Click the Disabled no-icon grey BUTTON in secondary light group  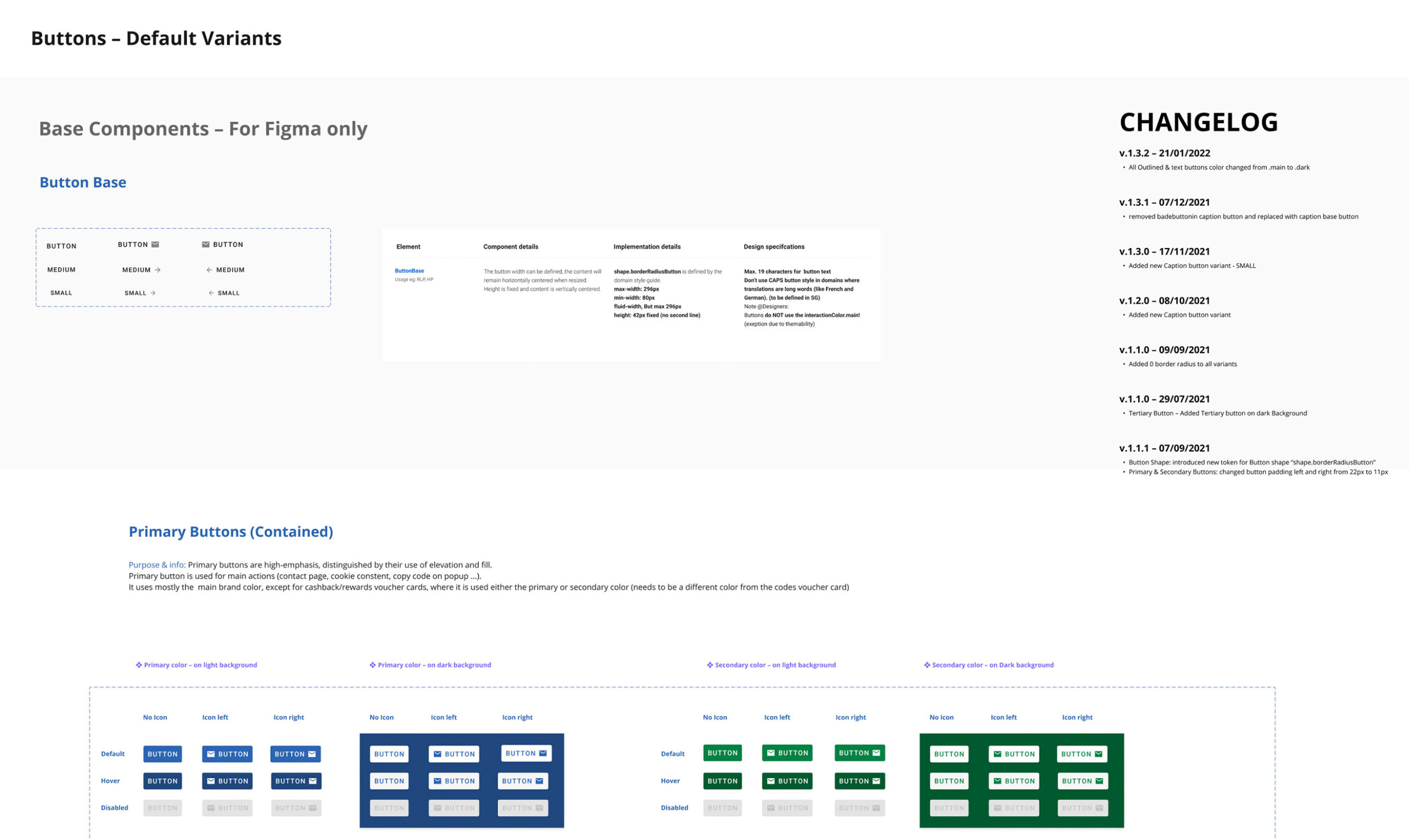coord(723,808)
